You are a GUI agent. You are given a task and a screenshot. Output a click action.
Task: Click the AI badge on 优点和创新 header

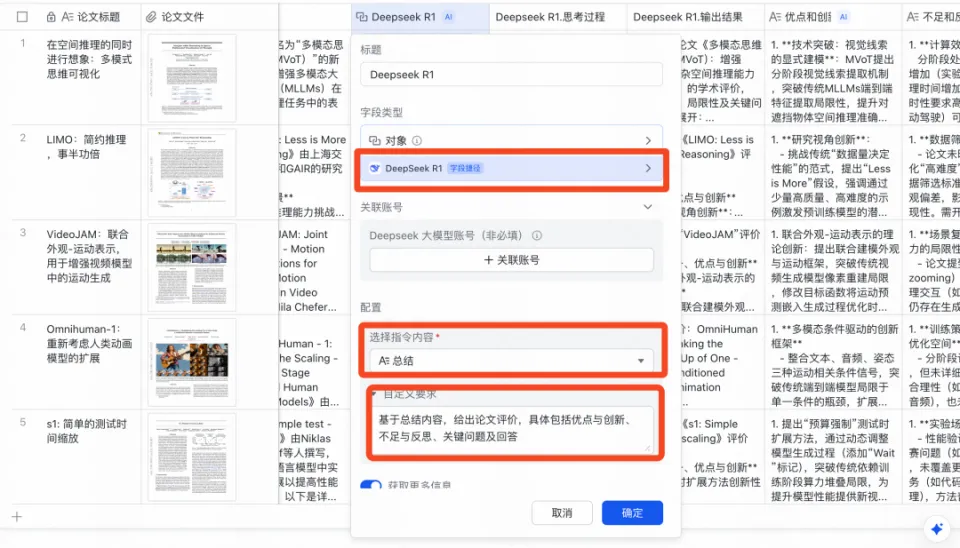pyautogui.click(x=844, y=17)
